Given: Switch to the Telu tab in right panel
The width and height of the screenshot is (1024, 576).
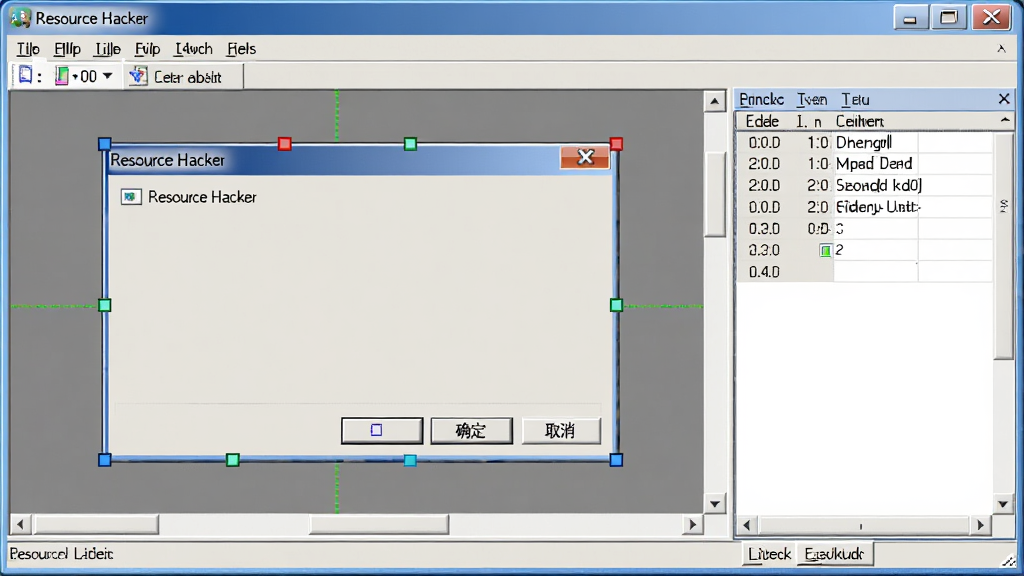Looking at the screenshot, I should pos(856,99).
